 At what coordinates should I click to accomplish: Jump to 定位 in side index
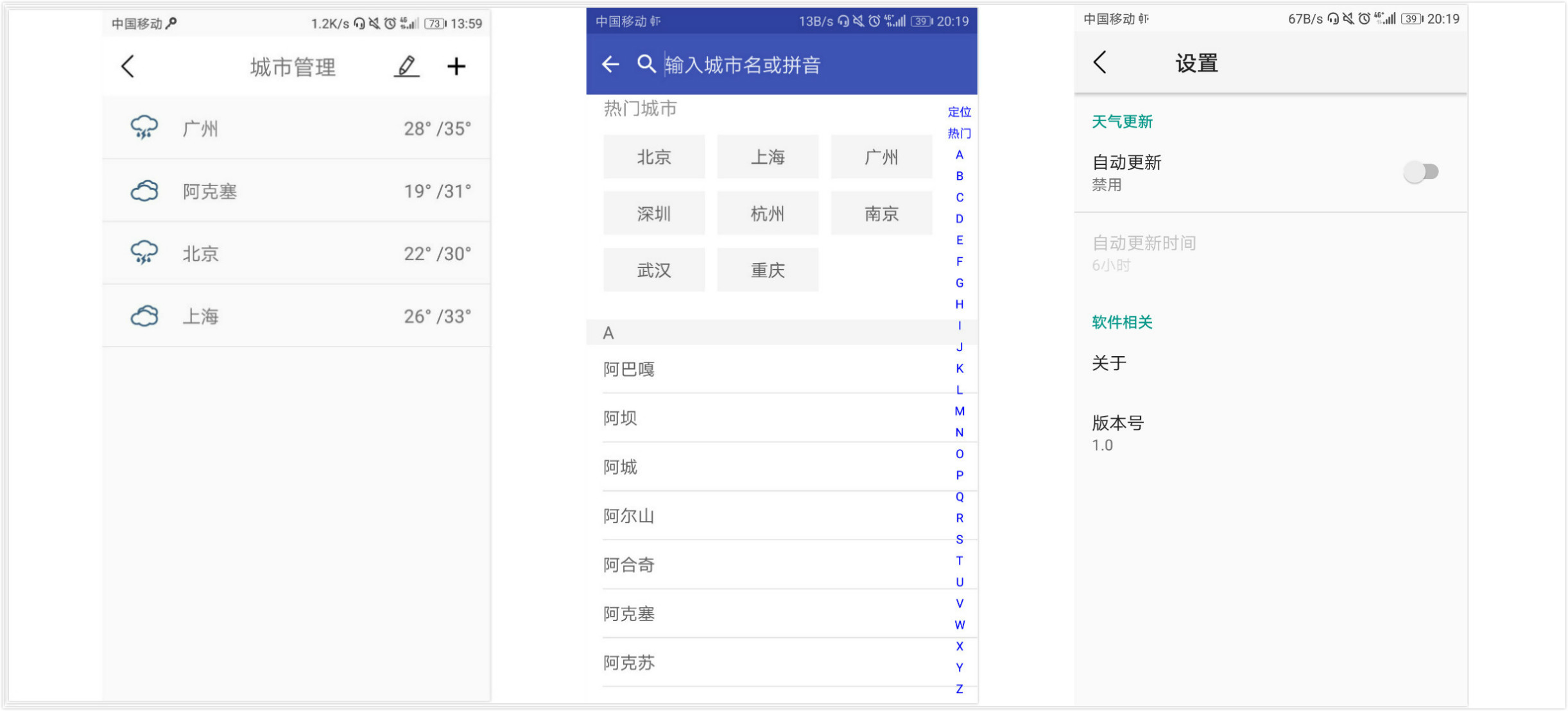point(959,112)
